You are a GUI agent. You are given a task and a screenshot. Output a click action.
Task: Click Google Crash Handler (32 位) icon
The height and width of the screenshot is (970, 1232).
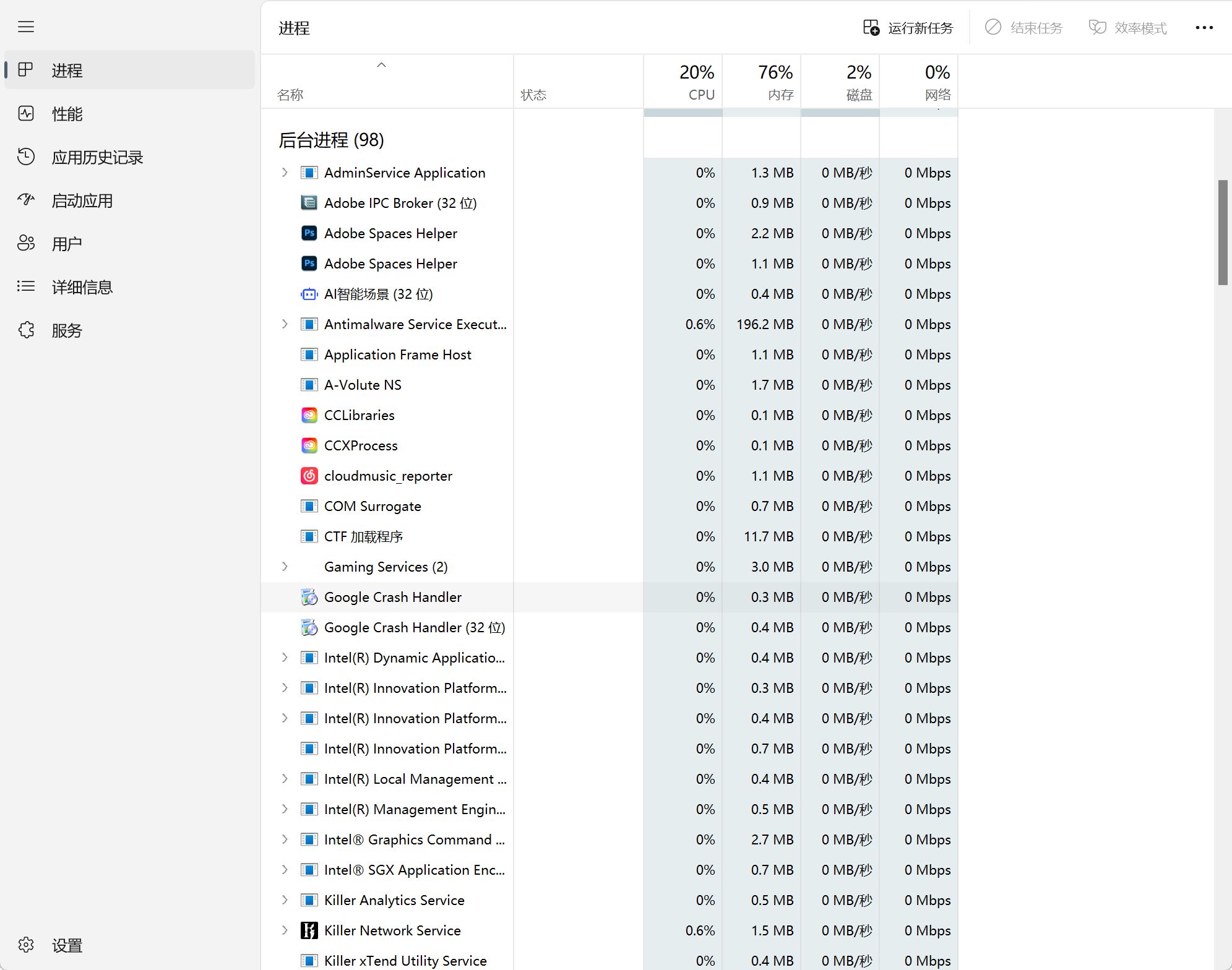(309, 627)
